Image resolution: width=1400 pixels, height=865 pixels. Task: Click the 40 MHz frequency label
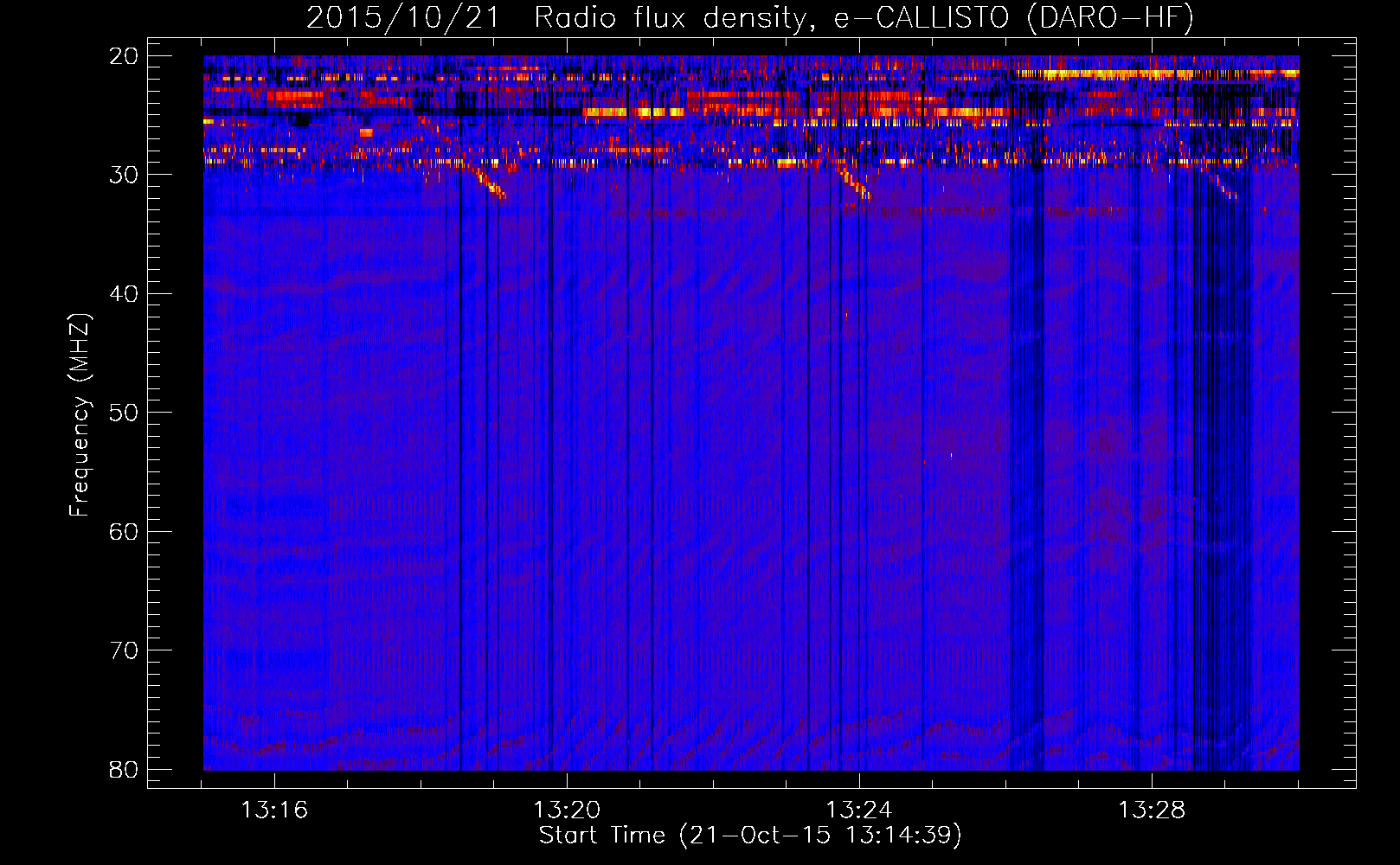point(124,294)
